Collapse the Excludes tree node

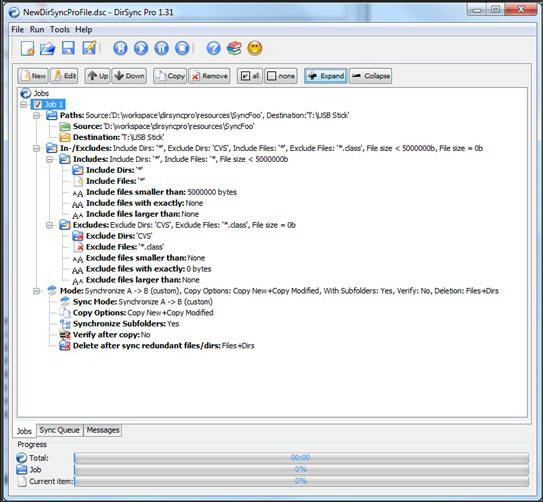tap(50, 225)
